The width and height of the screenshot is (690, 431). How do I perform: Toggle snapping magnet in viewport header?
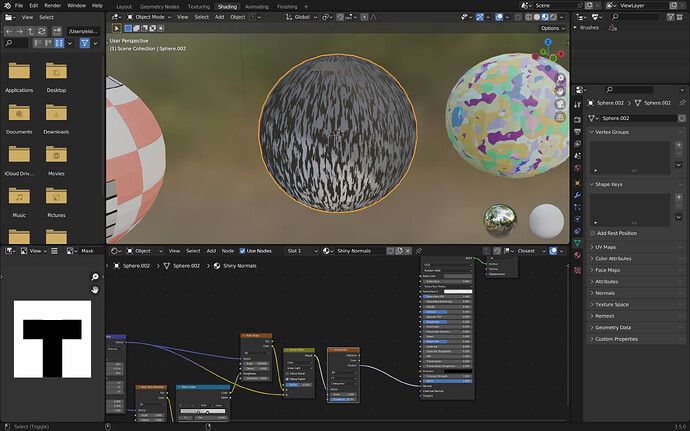(x=340, y=17)
